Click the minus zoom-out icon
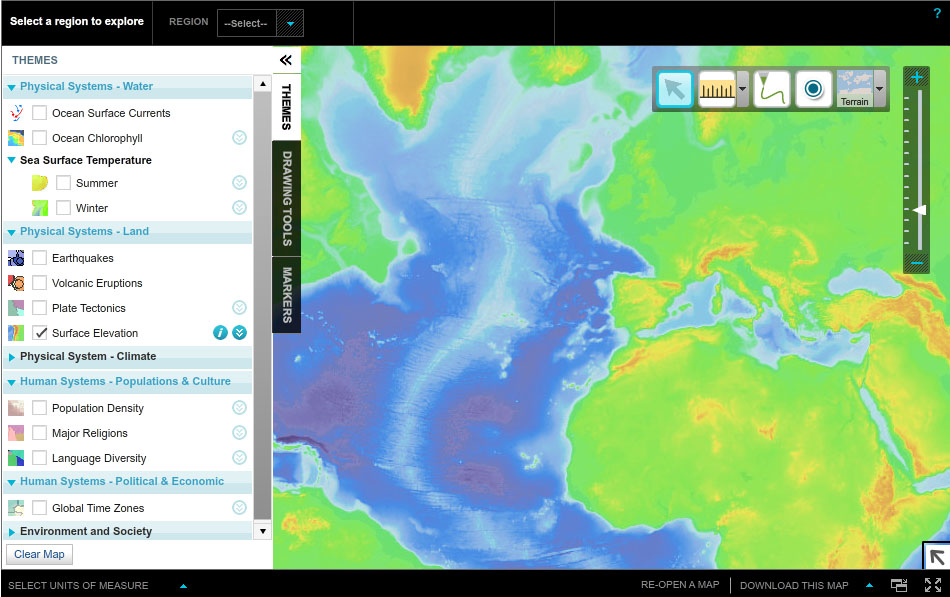Screen dimensions: 950x597 (x=916, y=263)
